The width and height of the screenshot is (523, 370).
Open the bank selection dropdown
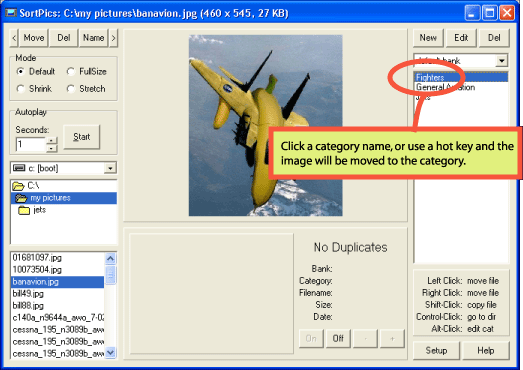(501, 61)
